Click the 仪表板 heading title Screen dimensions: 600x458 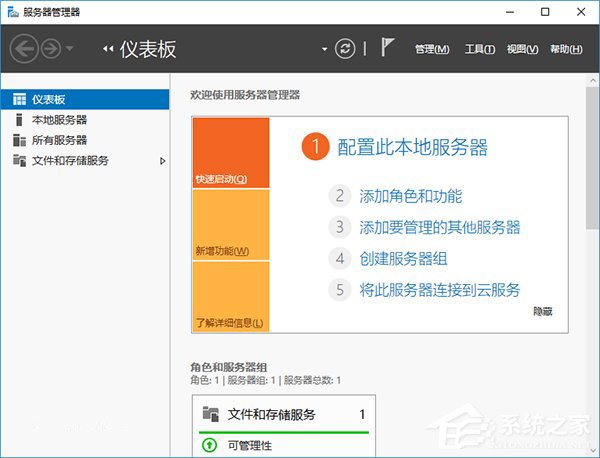(x=148, y=49)
